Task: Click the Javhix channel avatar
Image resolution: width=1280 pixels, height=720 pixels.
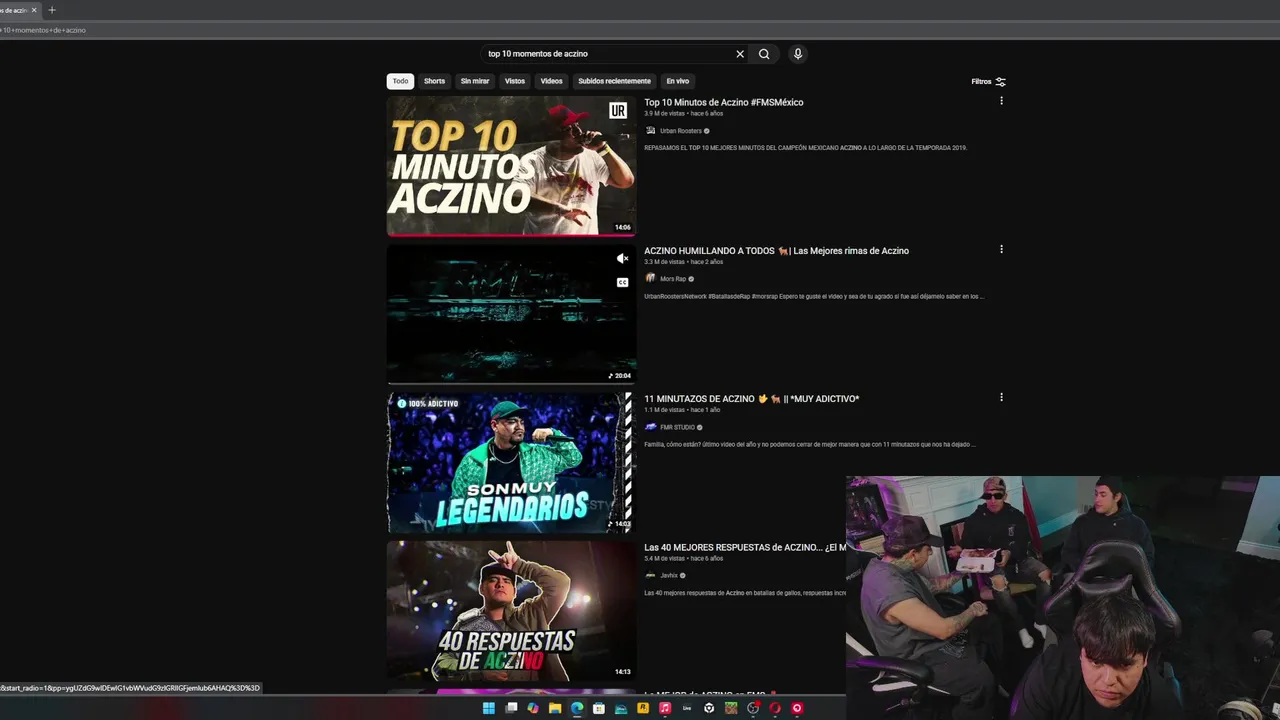Action: click(x=650, y=575)
